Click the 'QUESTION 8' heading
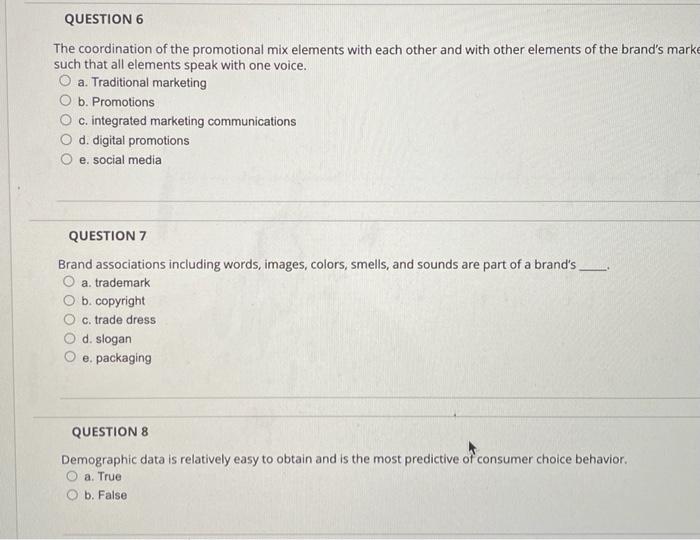 [110, 432]
